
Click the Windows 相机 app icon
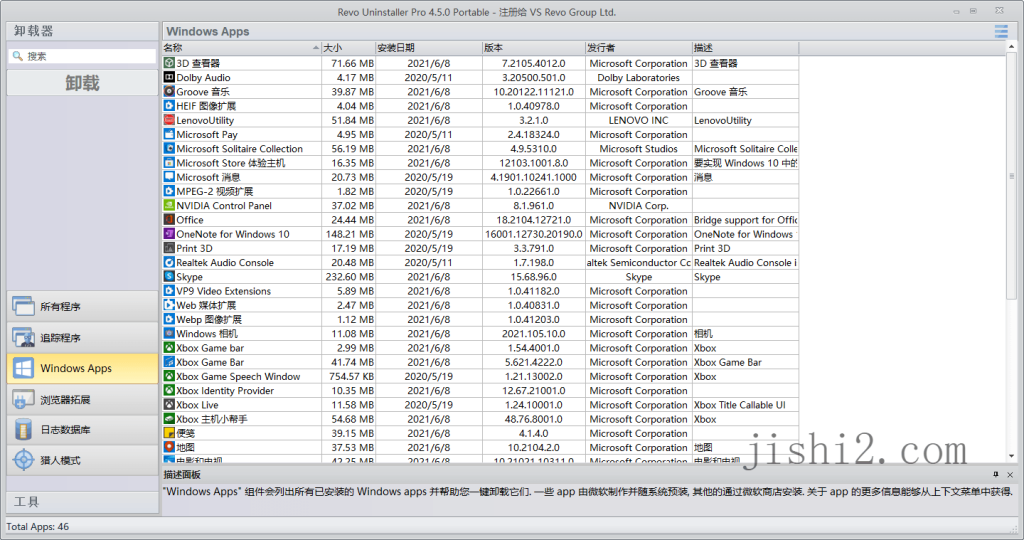[x=169, y=334]
